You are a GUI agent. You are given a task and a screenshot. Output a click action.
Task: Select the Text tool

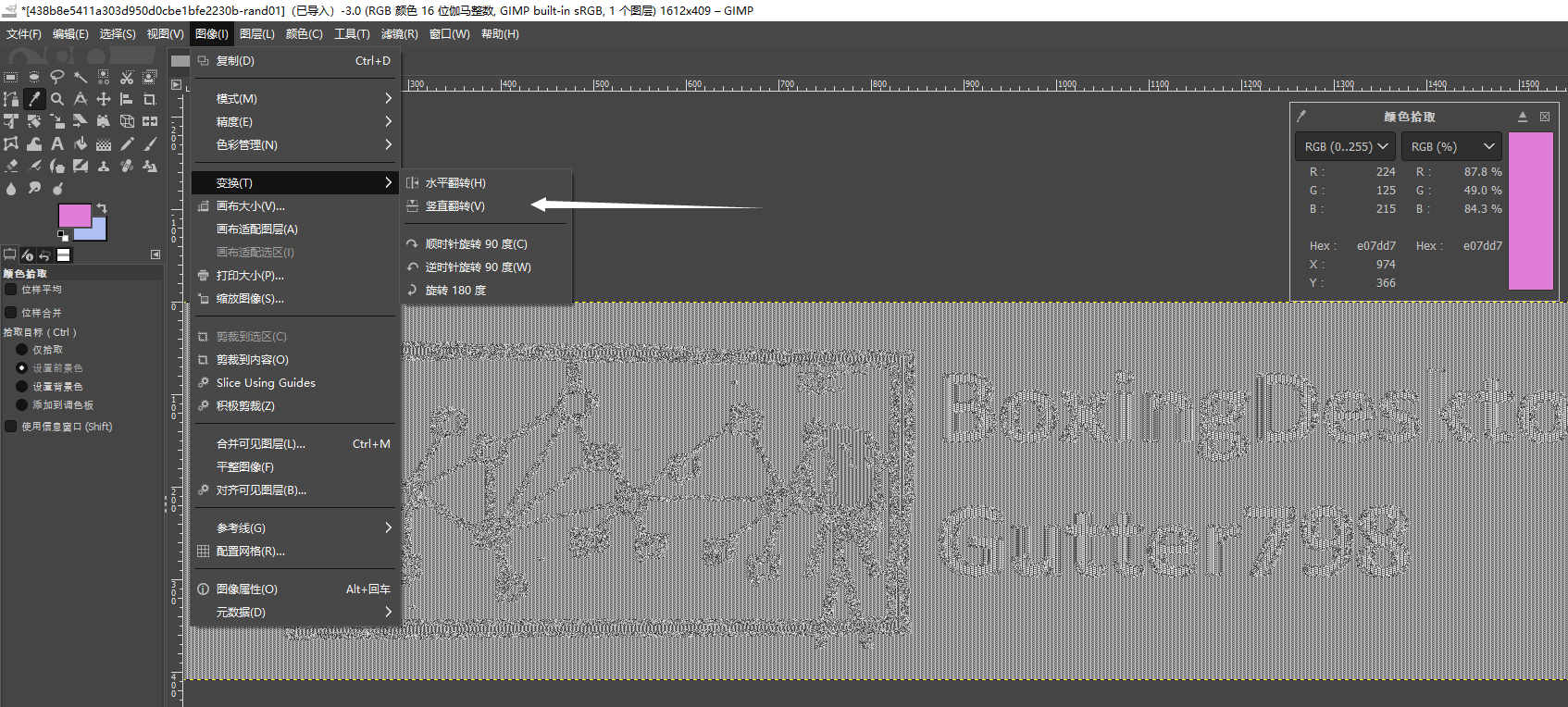tap(57, 143)
